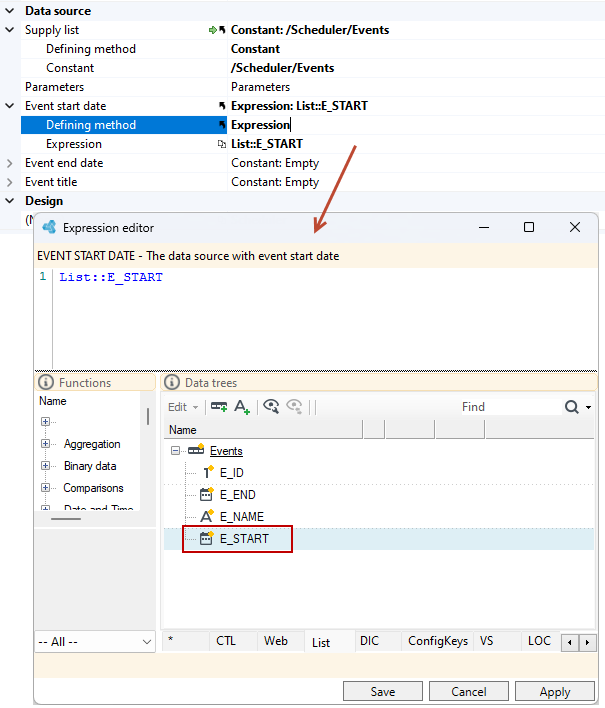Screen dimensions: 605x708
Task: Expand the unnamed top functions node
Action: (45, 421)
